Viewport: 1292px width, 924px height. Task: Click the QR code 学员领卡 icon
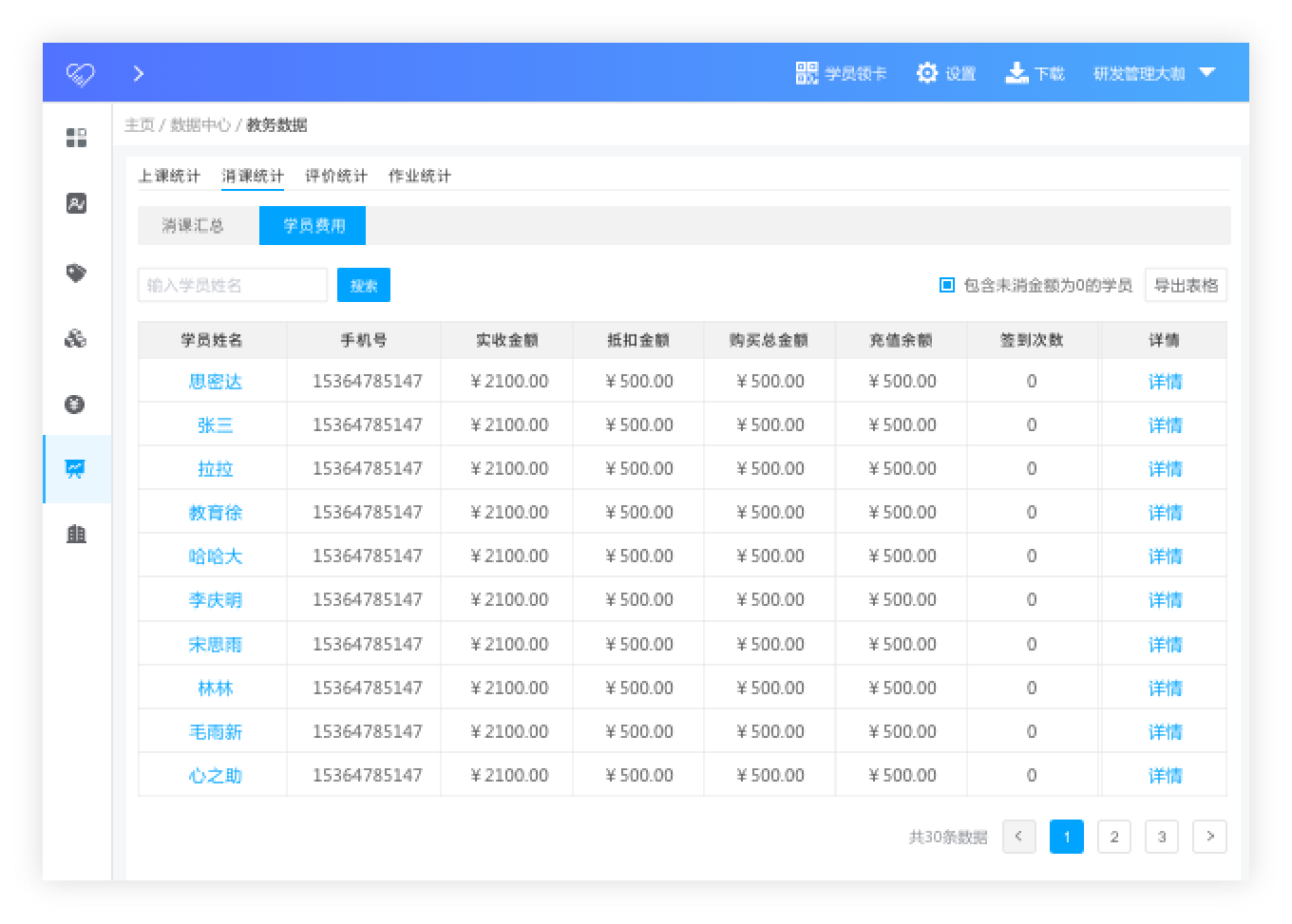tap(807, 73)
